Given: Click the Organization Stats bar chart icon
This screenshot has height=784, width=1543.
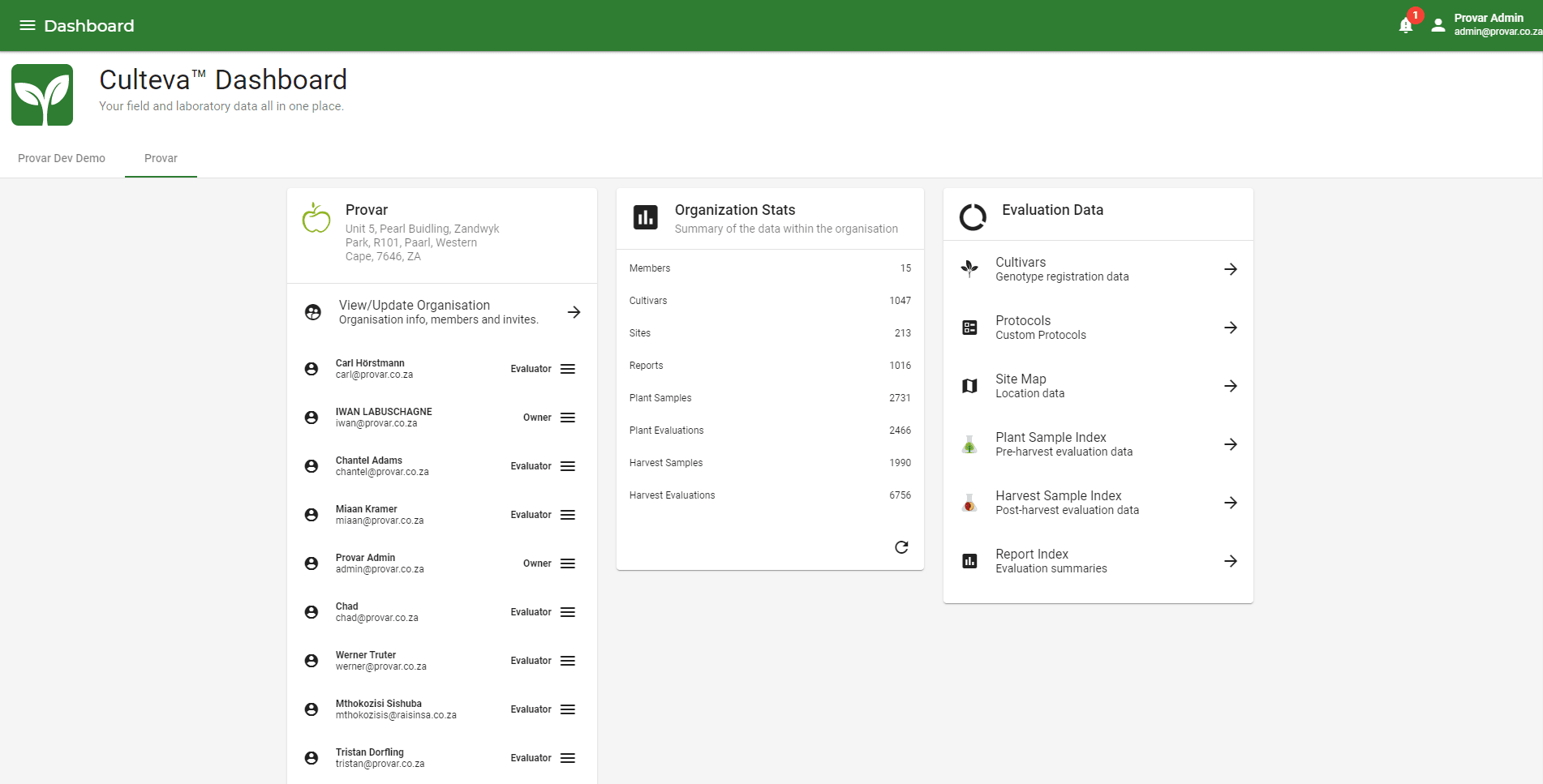Looking at the screenshot, I should click(646, 217).
